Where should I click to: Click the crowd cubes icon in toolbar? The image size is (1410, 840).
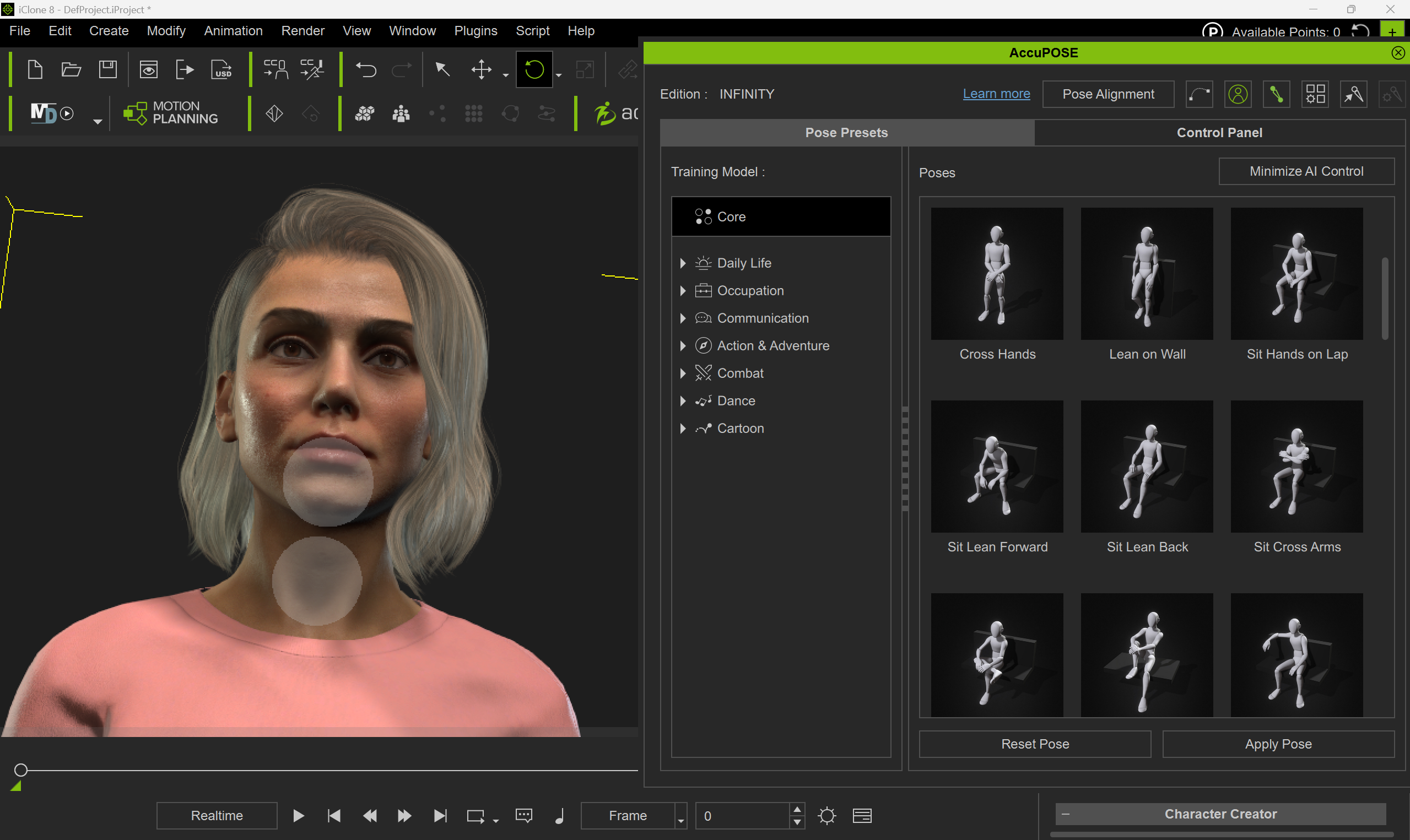(365, 114)
